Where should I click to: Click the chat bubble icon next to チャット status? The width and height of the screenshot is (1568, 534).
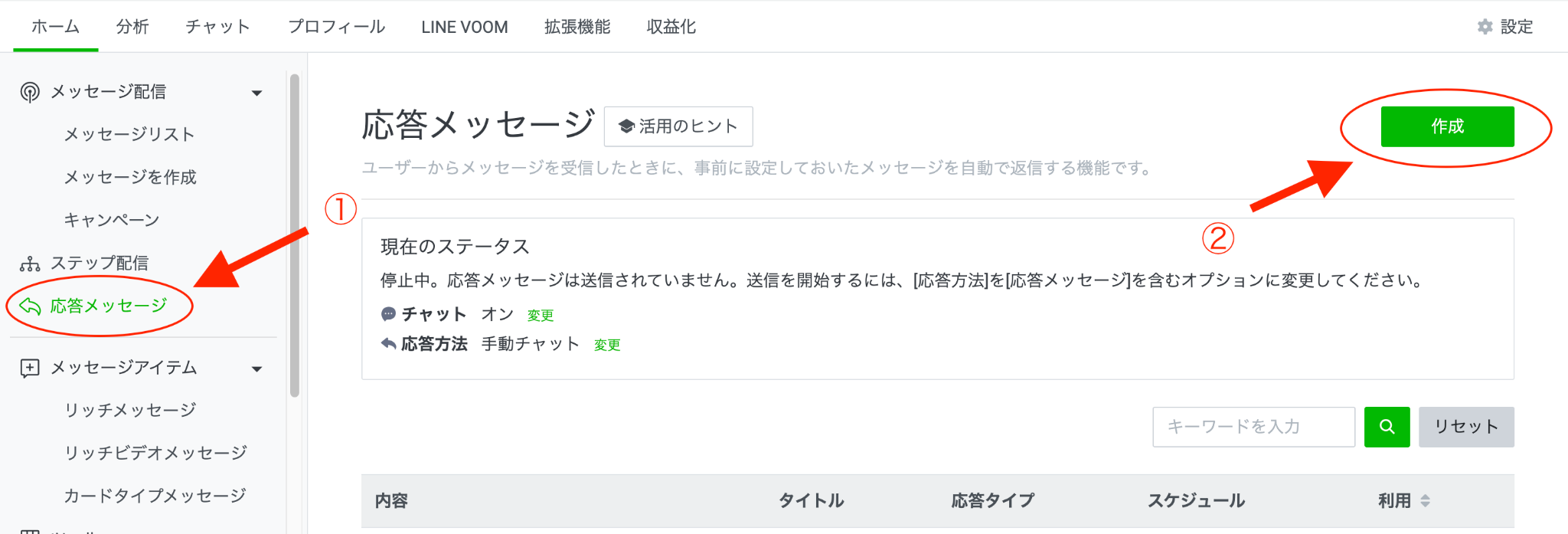(x=388, y=314)
